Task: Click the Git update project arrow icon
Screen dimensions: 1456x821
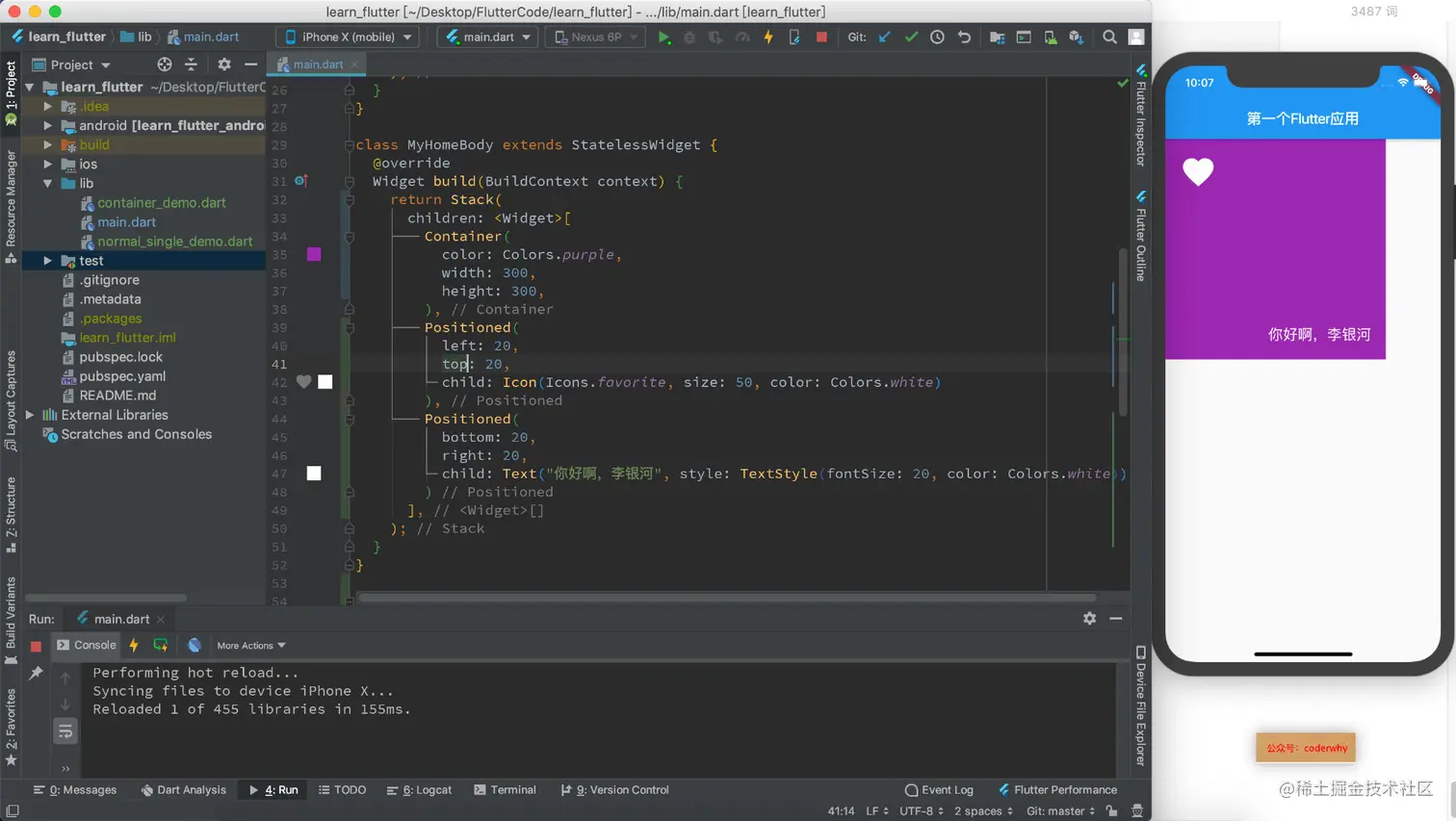Action: click(884, 38)
